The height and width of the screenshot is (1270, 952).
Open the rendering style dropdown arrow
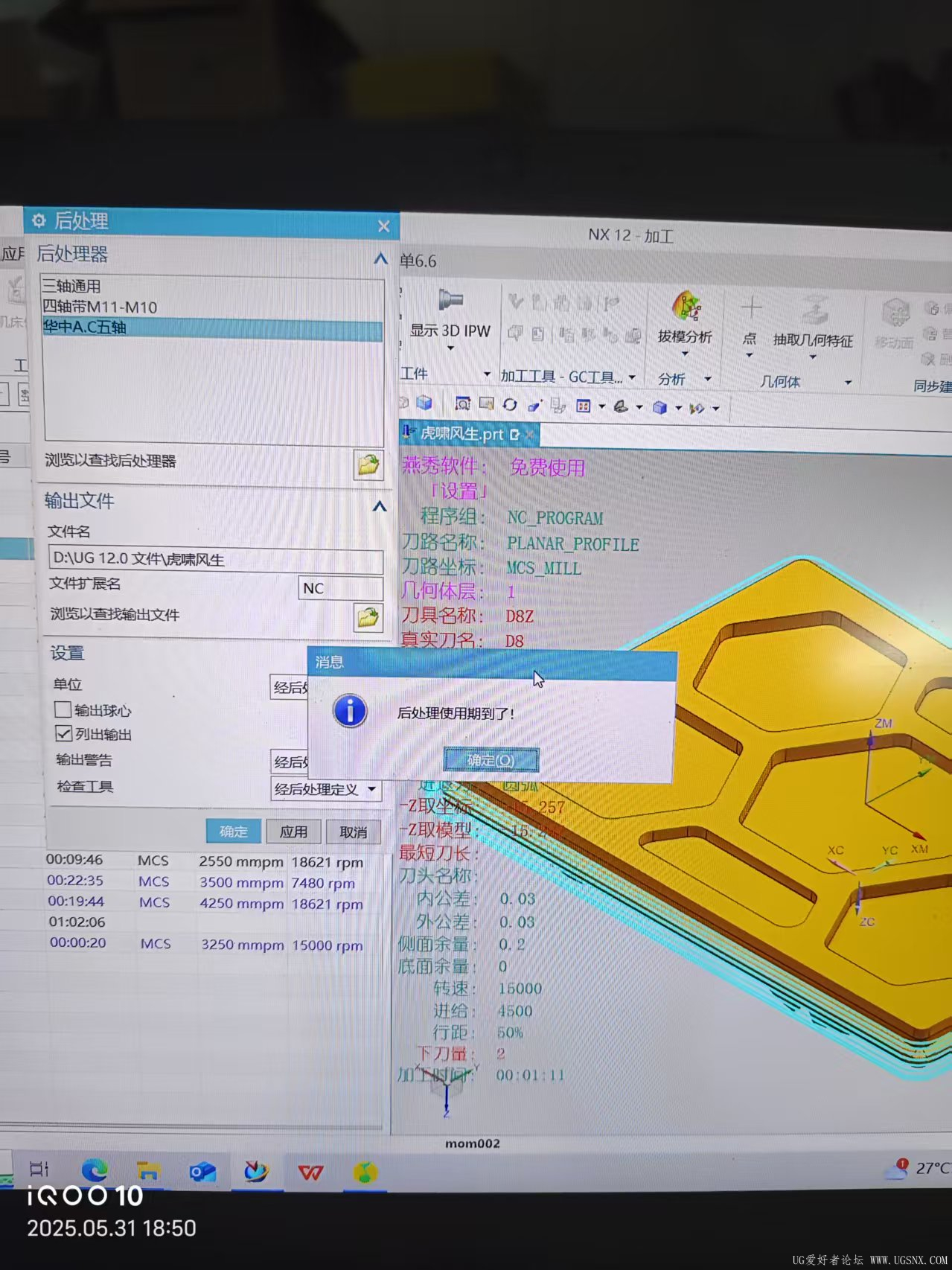click(678, 408)
